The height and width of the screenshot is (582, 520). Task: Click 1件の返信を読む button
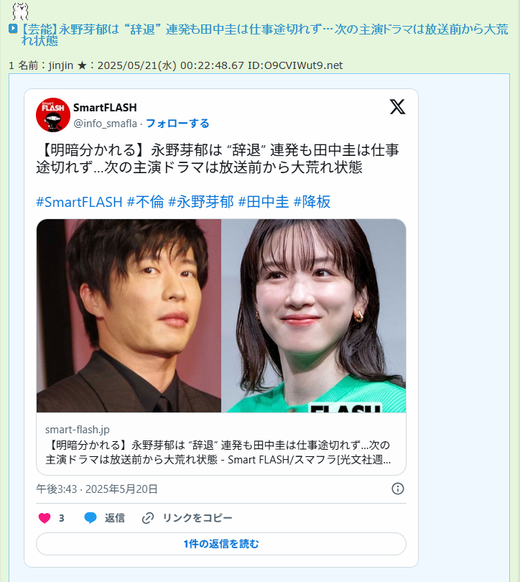[x=221, y=544]
